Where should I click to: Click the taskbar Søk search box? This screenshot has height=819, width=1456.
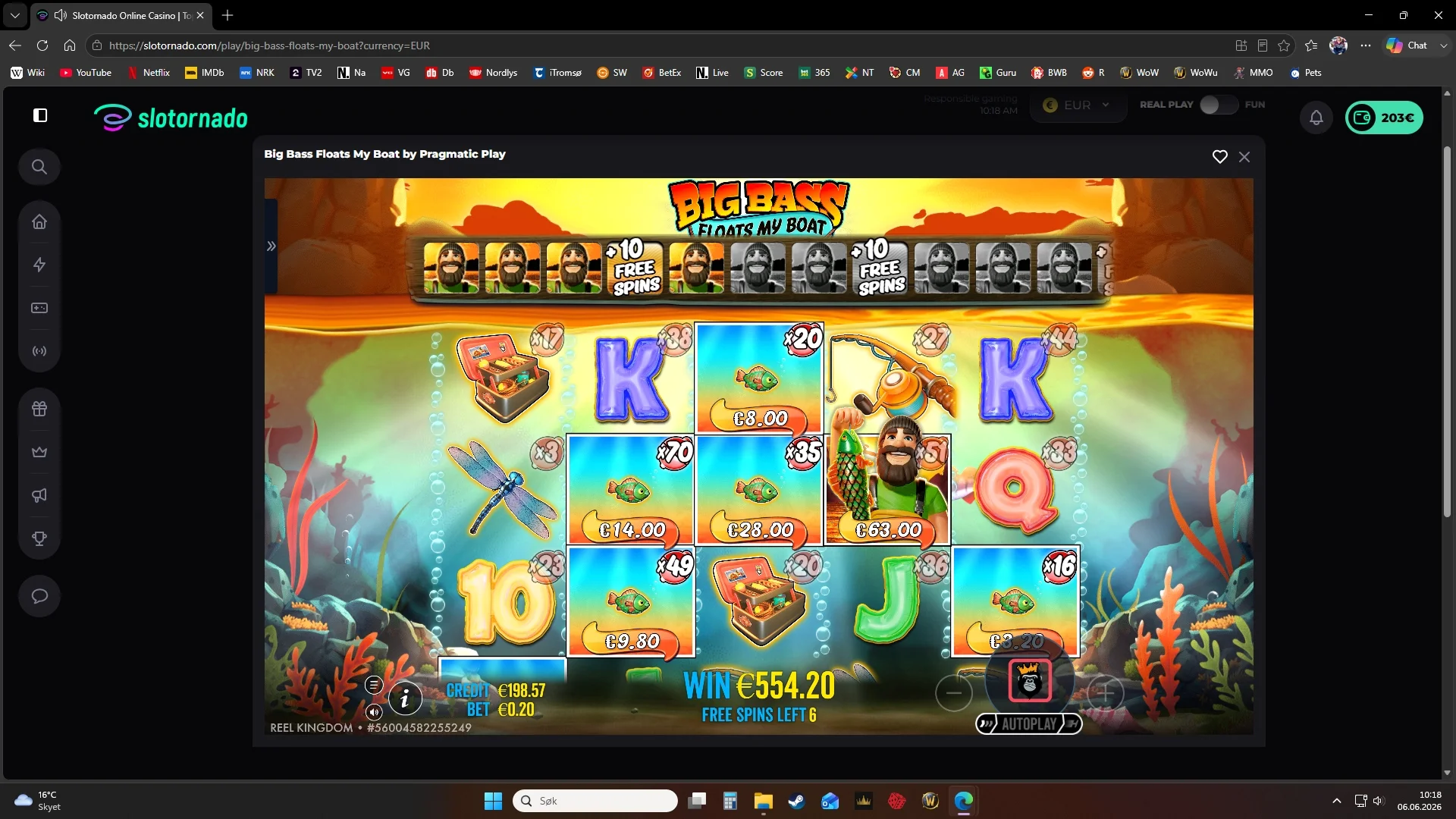point(595,801)
